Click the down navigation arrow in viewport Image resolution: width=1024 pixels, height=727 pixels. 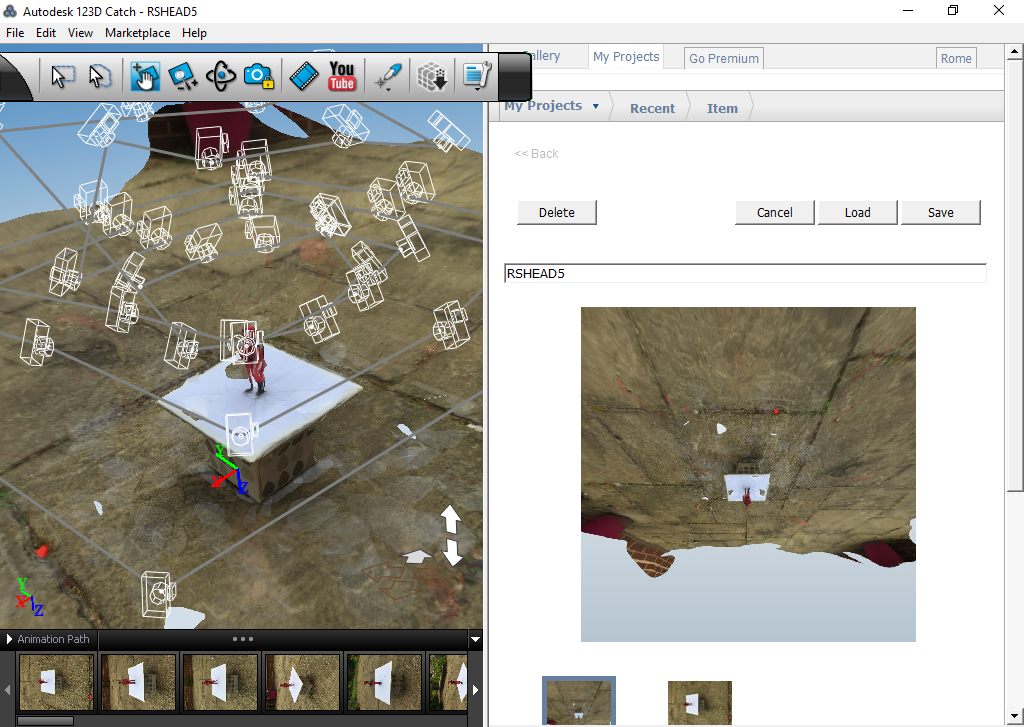pos(453,551)
